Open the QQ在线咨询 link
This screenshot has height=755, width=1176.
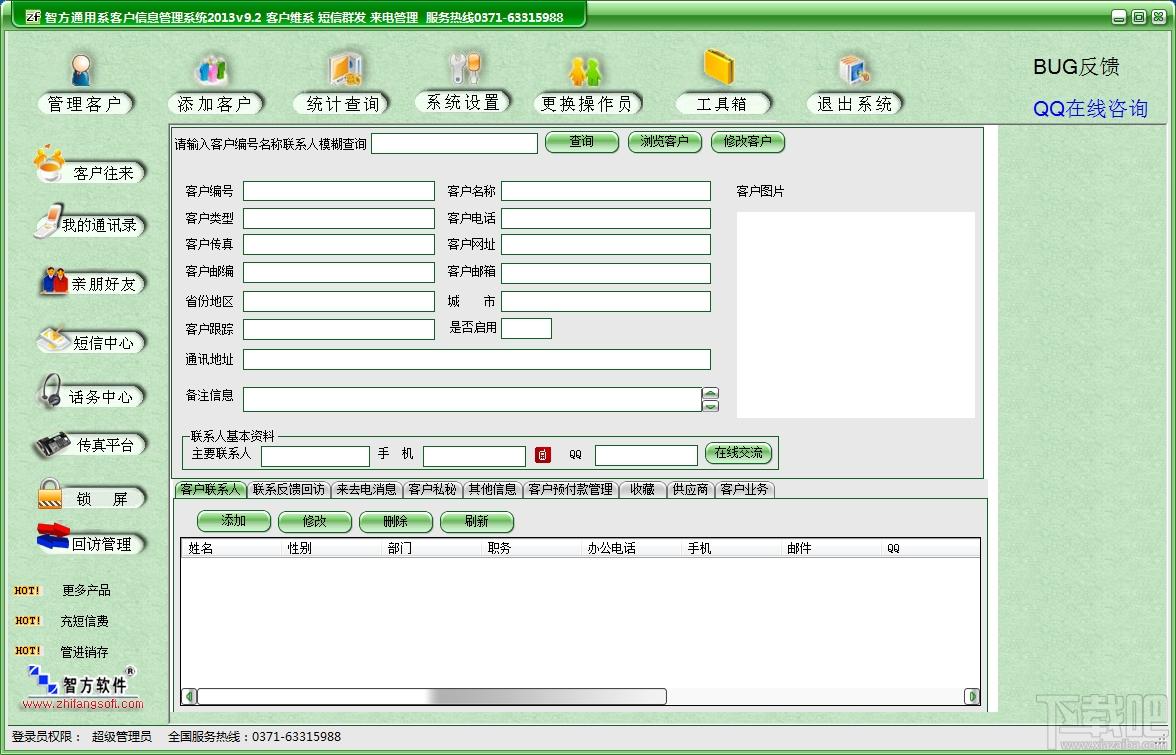click(x=1090, y=109)
